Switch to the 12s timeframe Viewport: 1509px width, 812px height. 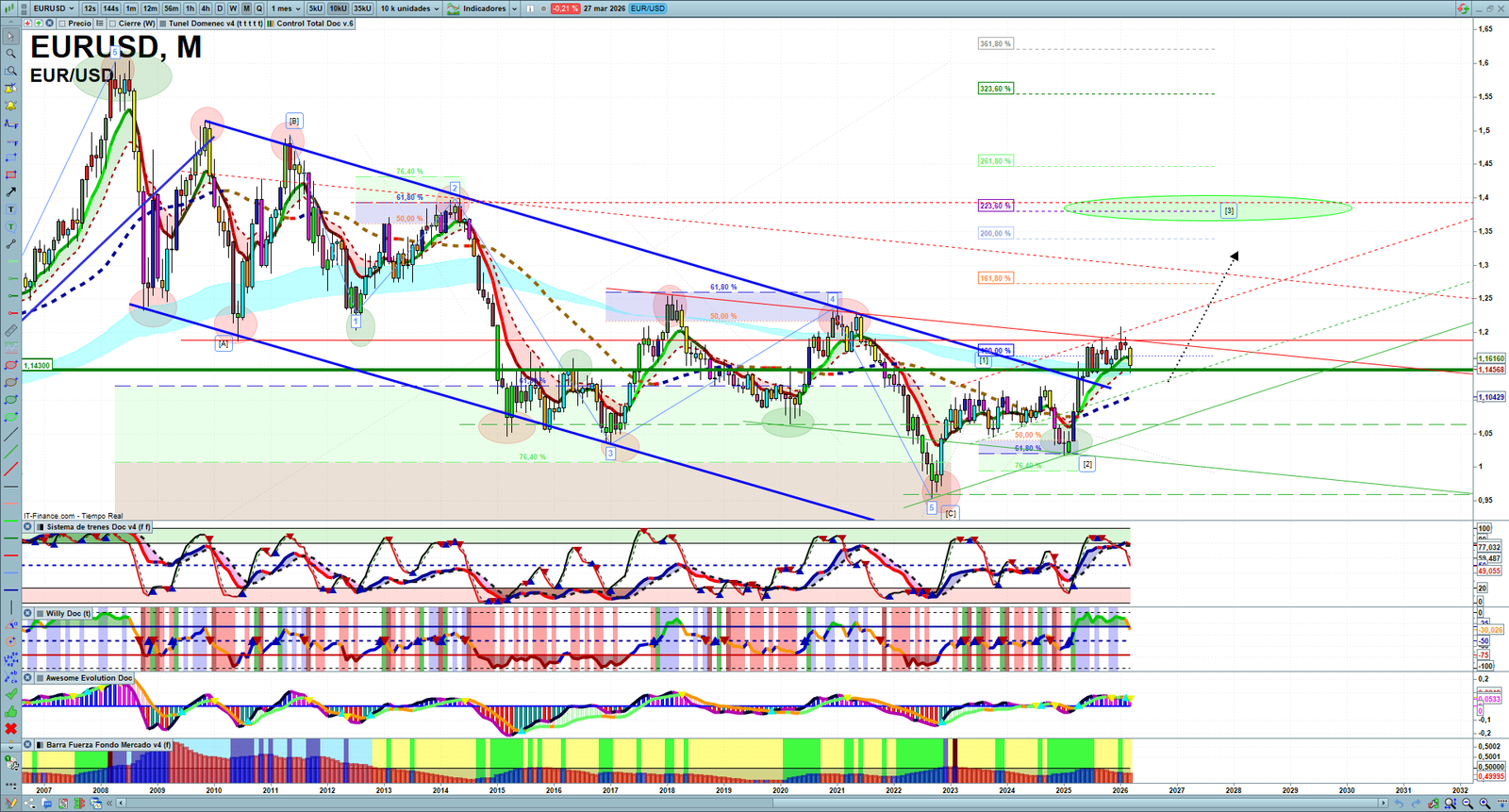point(90,8)
